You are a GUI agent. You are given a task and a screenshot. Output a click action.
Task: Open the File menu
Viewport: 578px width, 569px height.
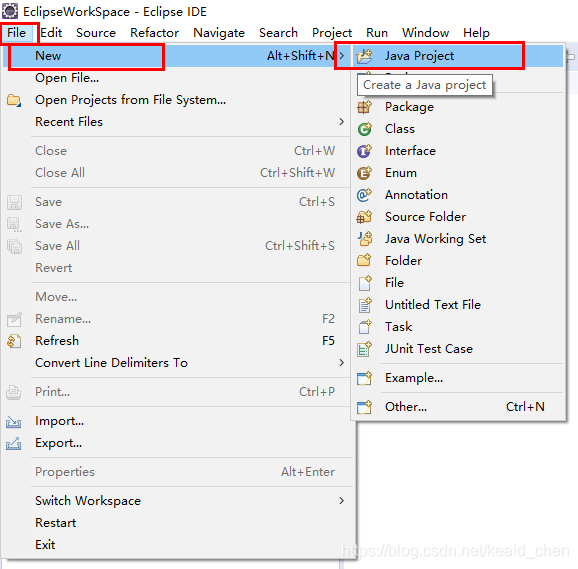click(x=17, y=33)
